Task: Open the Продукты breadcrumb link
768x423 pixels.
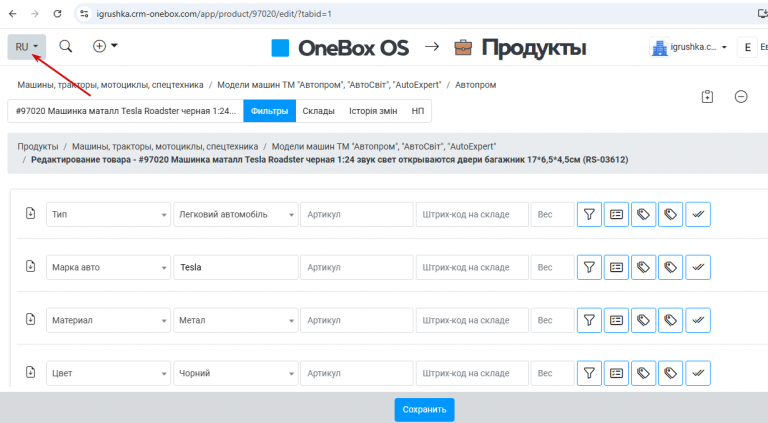Action: (38, 146)
